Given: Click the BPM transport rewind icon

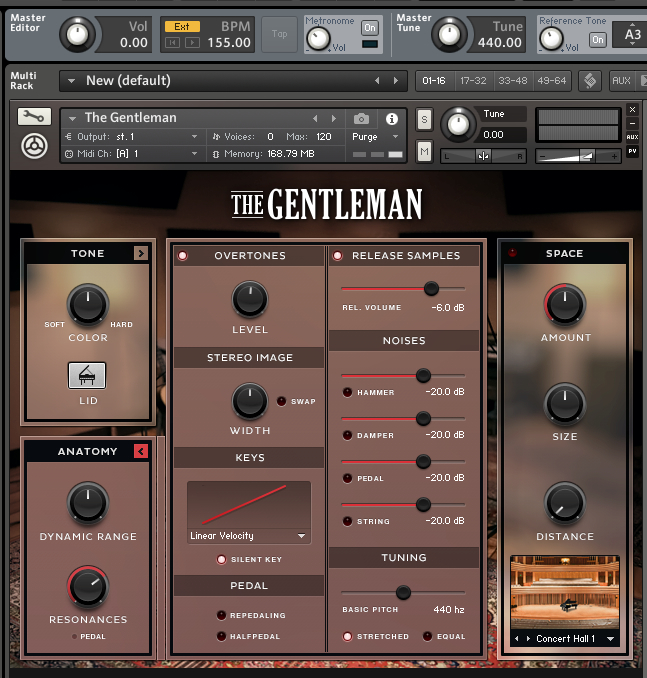Looking at the screenshot, I should click(172, 42).
